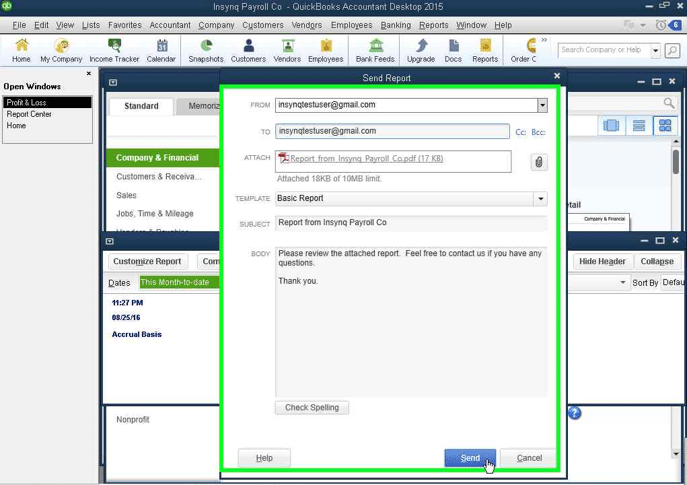The image size is (687, 485).
Task: Open Bank Feeds icon
Action: pyautogui.click(x=375, y=50)
